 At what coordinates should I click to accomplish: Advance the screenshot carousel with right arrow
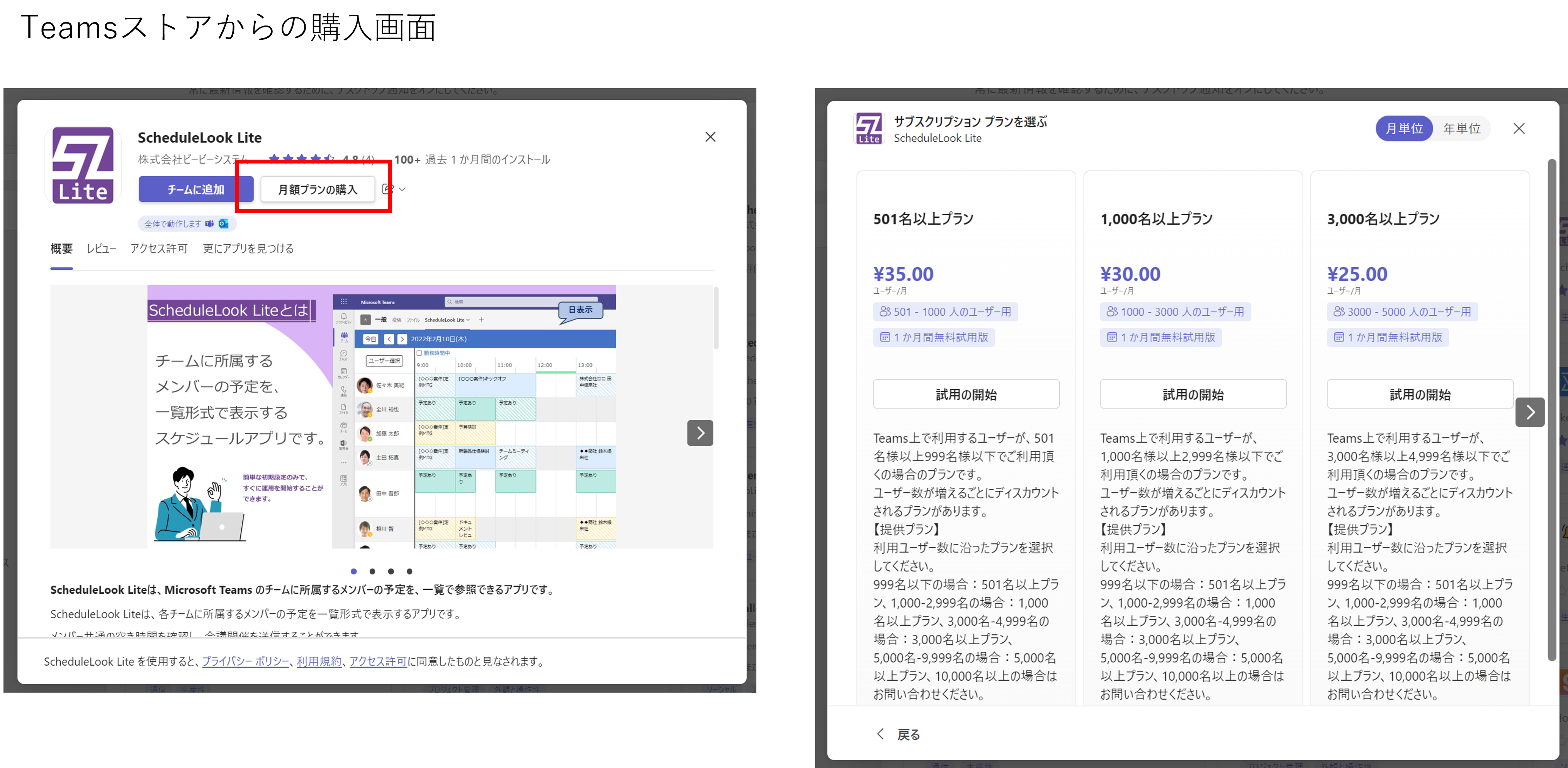click(700, 433)
